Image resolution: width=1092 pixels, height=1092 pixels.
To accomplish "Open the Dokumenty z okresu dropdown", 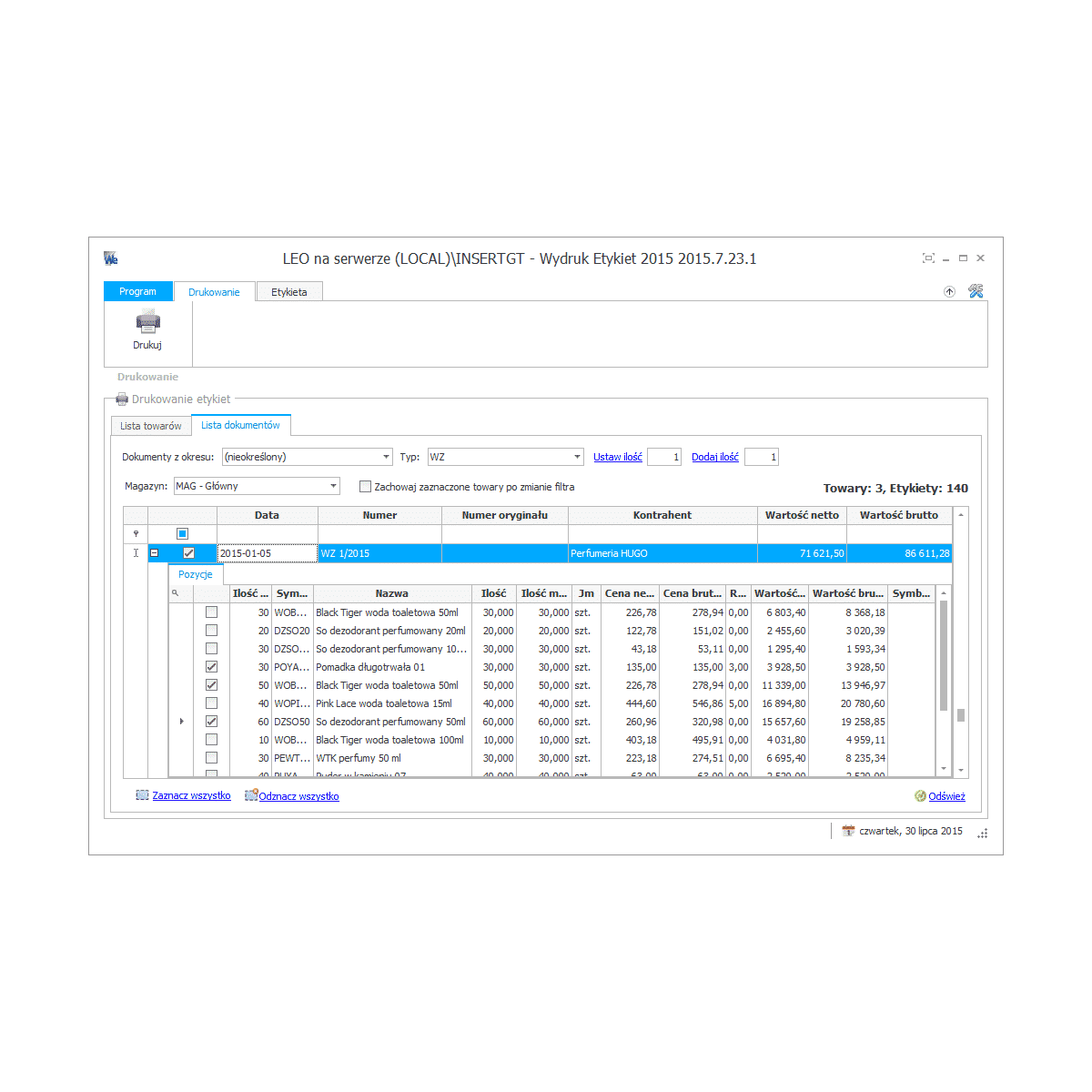I will pos(386,457).
